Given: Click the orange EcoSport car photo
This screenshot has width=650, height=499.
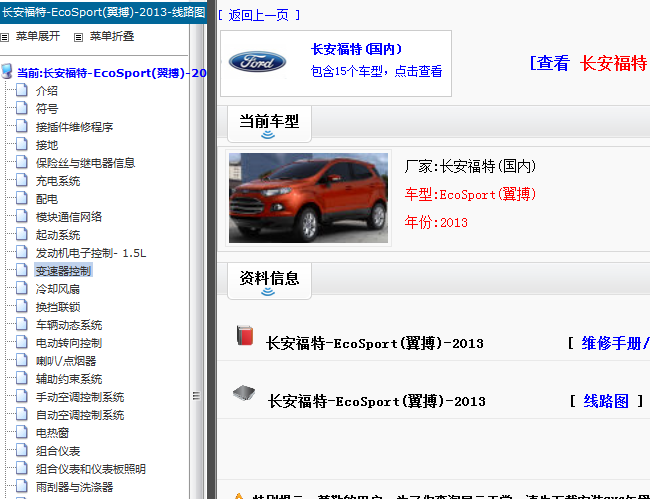Looking at the screenshot, I should pyautogui.click(x=308, y=198).
